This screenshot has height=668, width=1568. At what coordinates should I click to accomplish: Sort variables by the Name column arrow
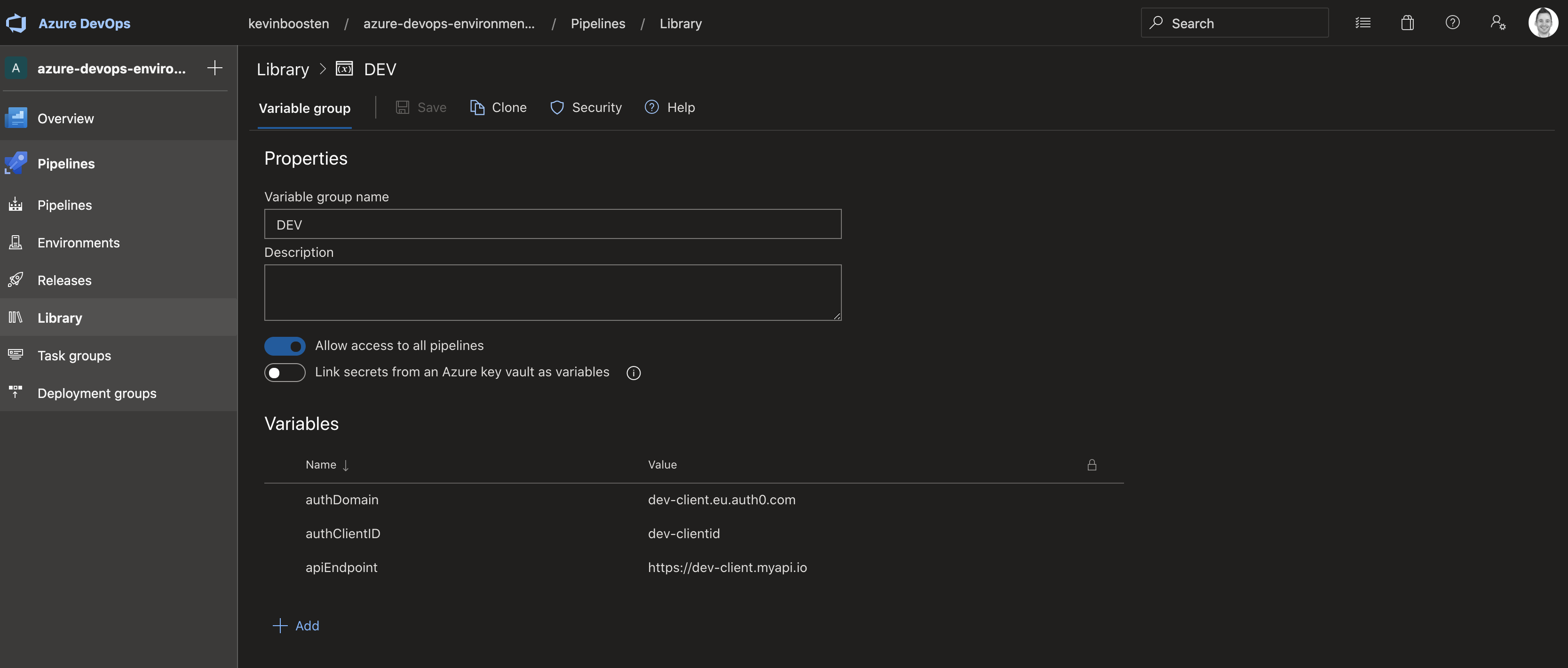tap(346, 465)
